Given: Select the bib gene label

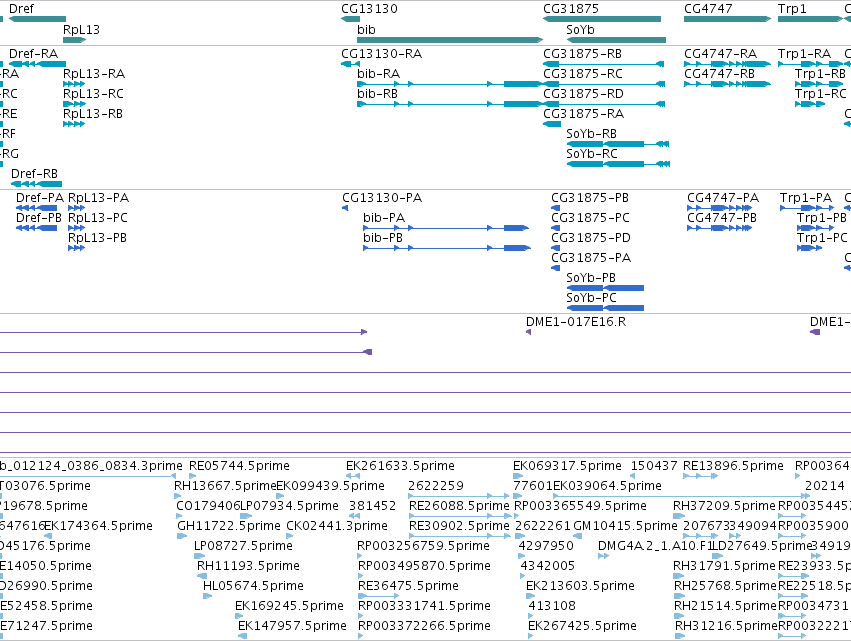Looking at the screenshot, I should 366,29.
